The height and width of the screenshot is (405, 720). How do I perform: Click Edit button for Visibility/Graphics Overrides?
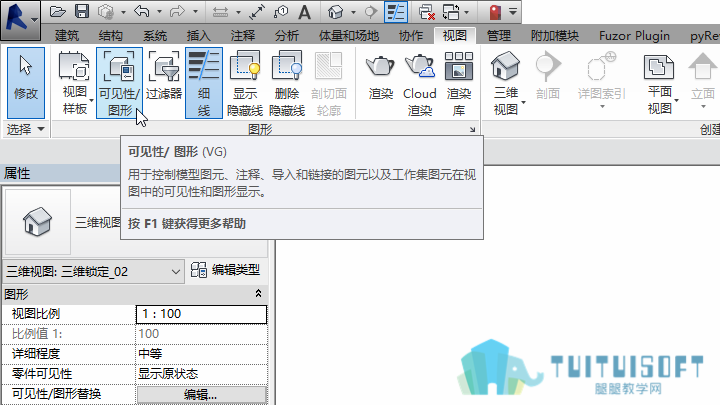[202, 394]
